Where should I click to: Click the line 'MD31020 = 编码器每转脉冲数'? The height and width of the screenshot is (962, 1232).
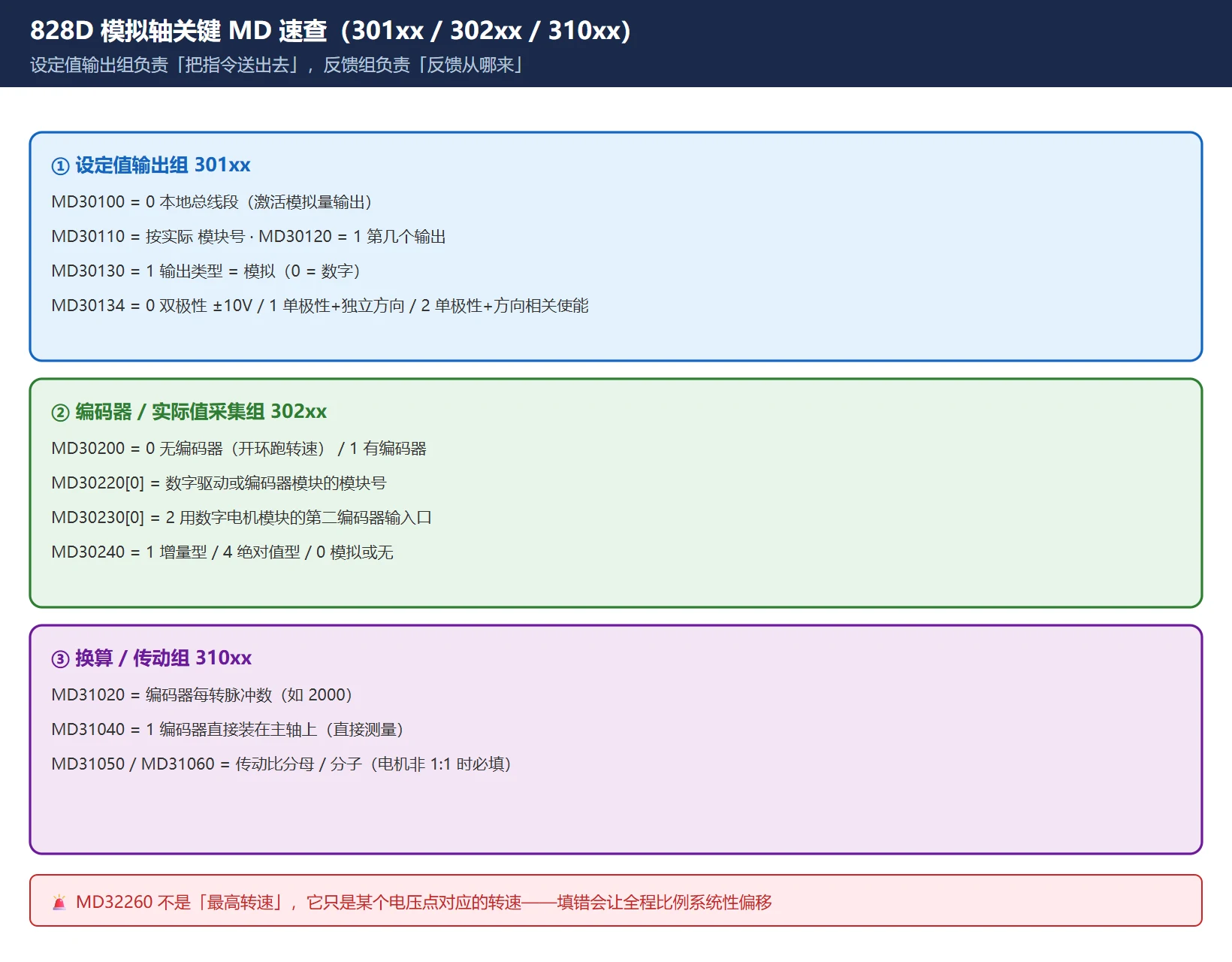[203, 695]
